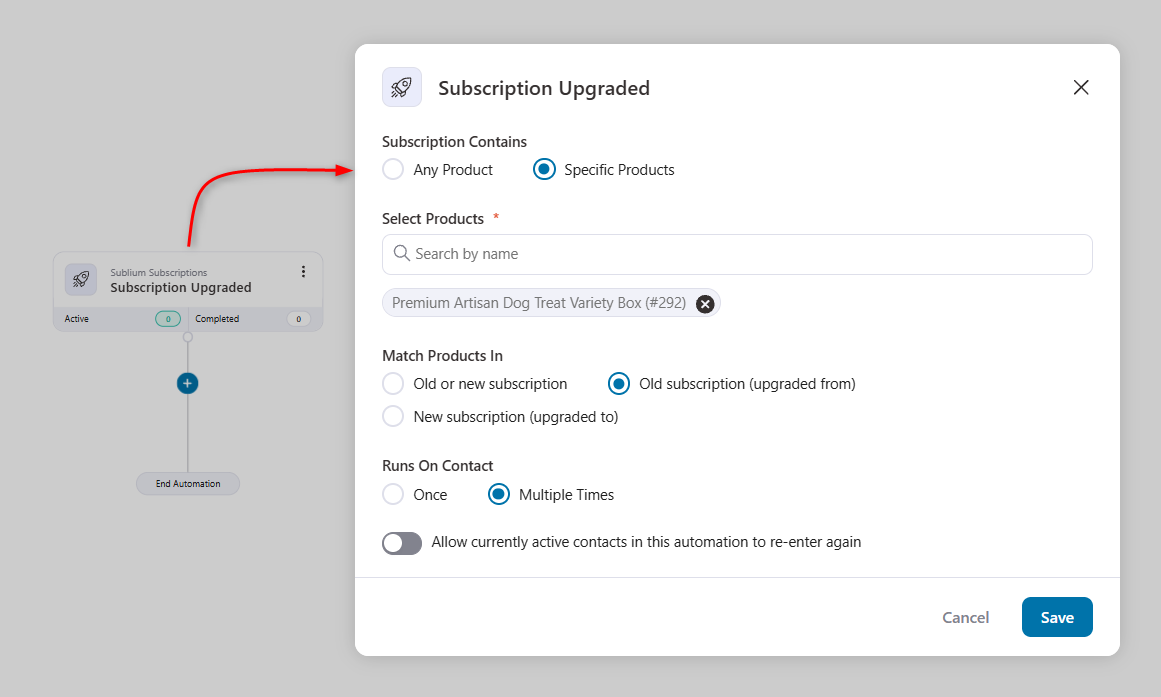Click the rocket icon in dialog header
Image resolution: width=1161 pixels, height=697 pixels.
click(x=401, y=87)
